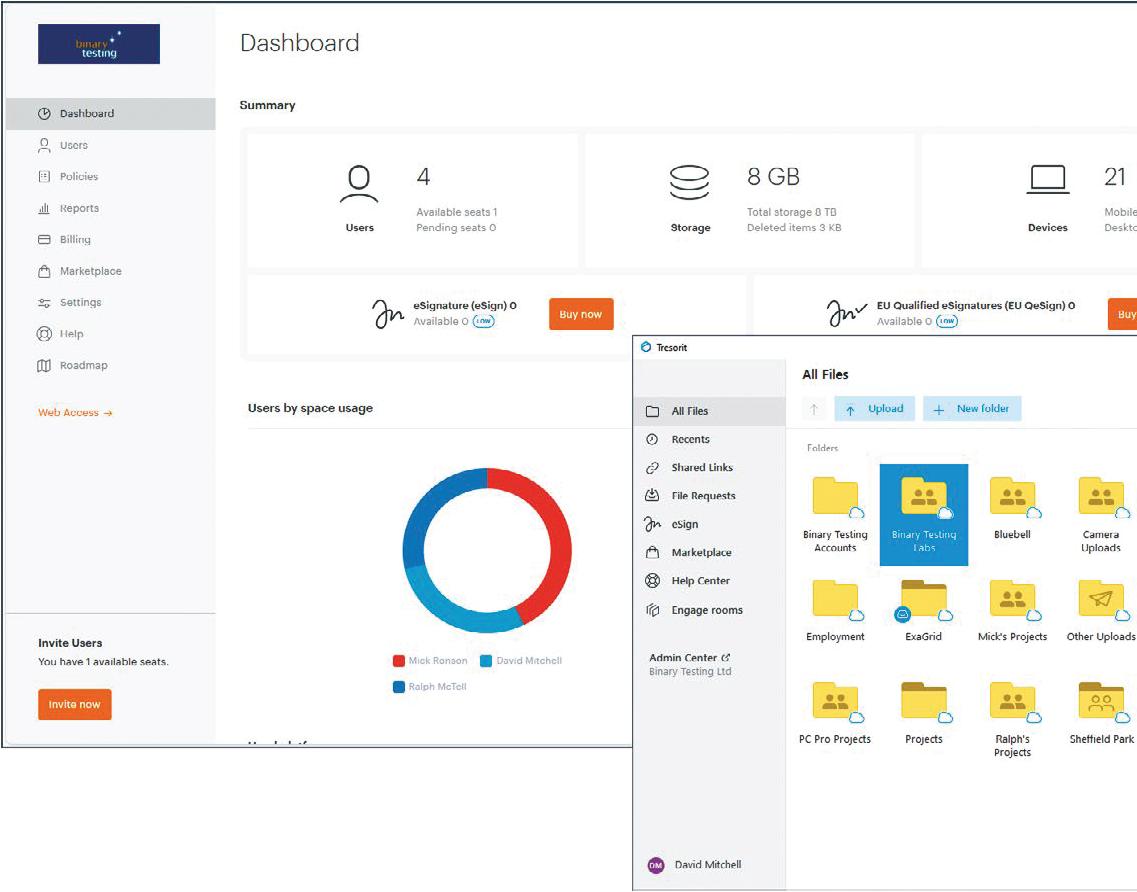Select the Binary Testing Labs folder
The image size is (1137, 892).
pos(924,515)
